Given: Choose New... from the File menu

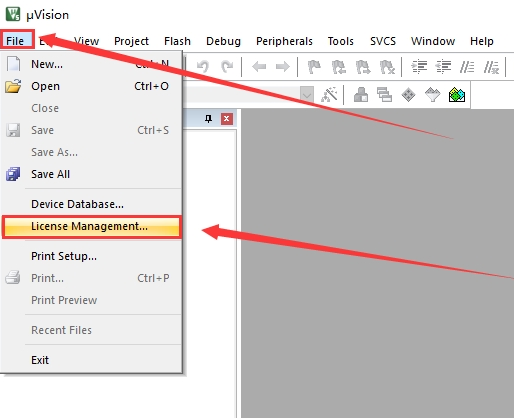Looking at the screenshot, I should [91, 64].
